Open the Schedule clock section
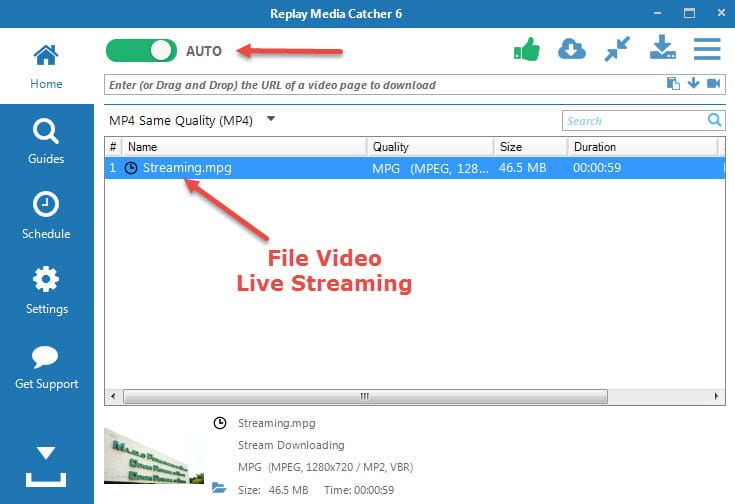Screen dimensions: 735x504 pyautogui.click(x=46, y=216)
